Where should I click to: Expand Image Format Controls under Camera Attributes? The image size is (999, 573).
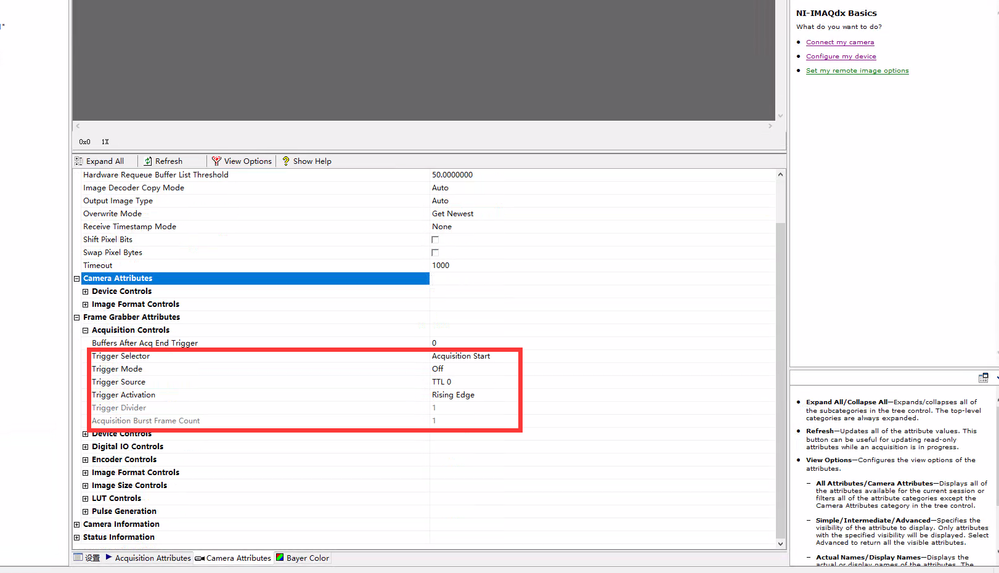(x=85, y=305)
